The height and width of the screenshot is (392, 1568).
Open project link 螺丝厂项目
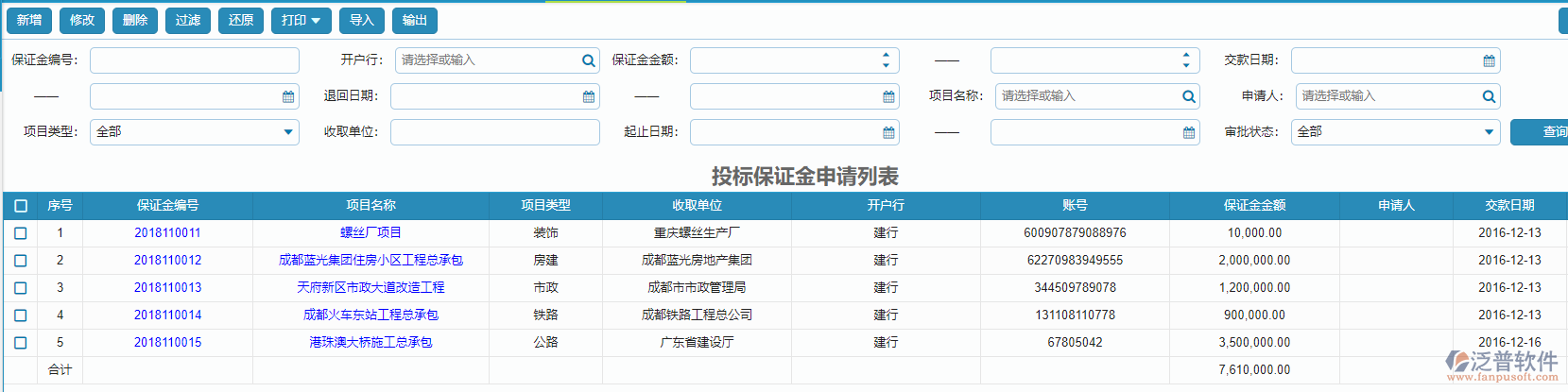coord(370,233)
